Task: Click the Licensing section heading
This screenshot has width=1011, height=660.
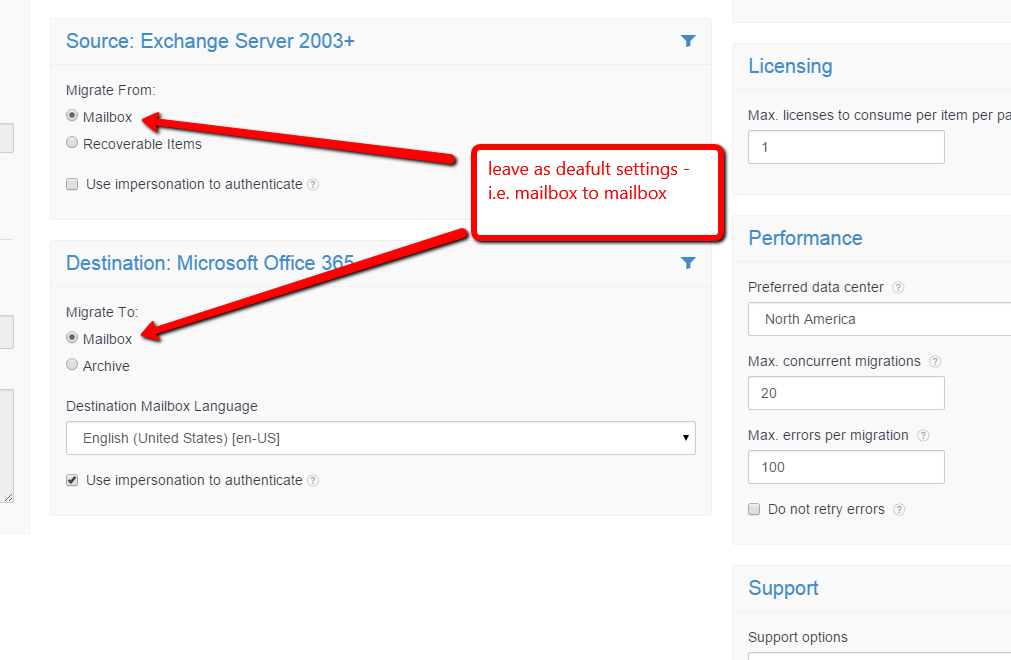Action: 790,66
